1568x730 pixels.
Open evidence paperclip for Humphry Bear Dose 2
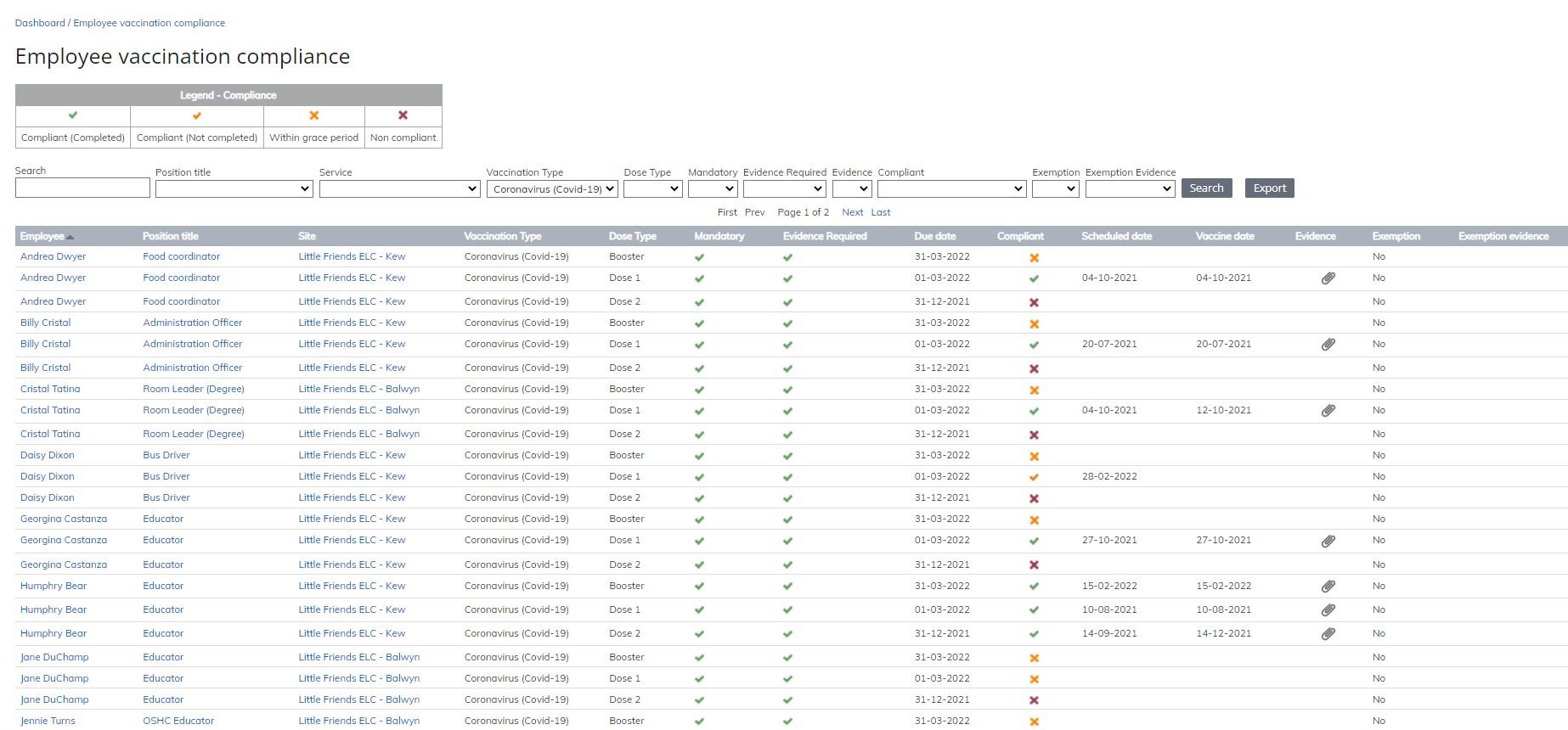pyautogui.click(x=1328, y=634)
